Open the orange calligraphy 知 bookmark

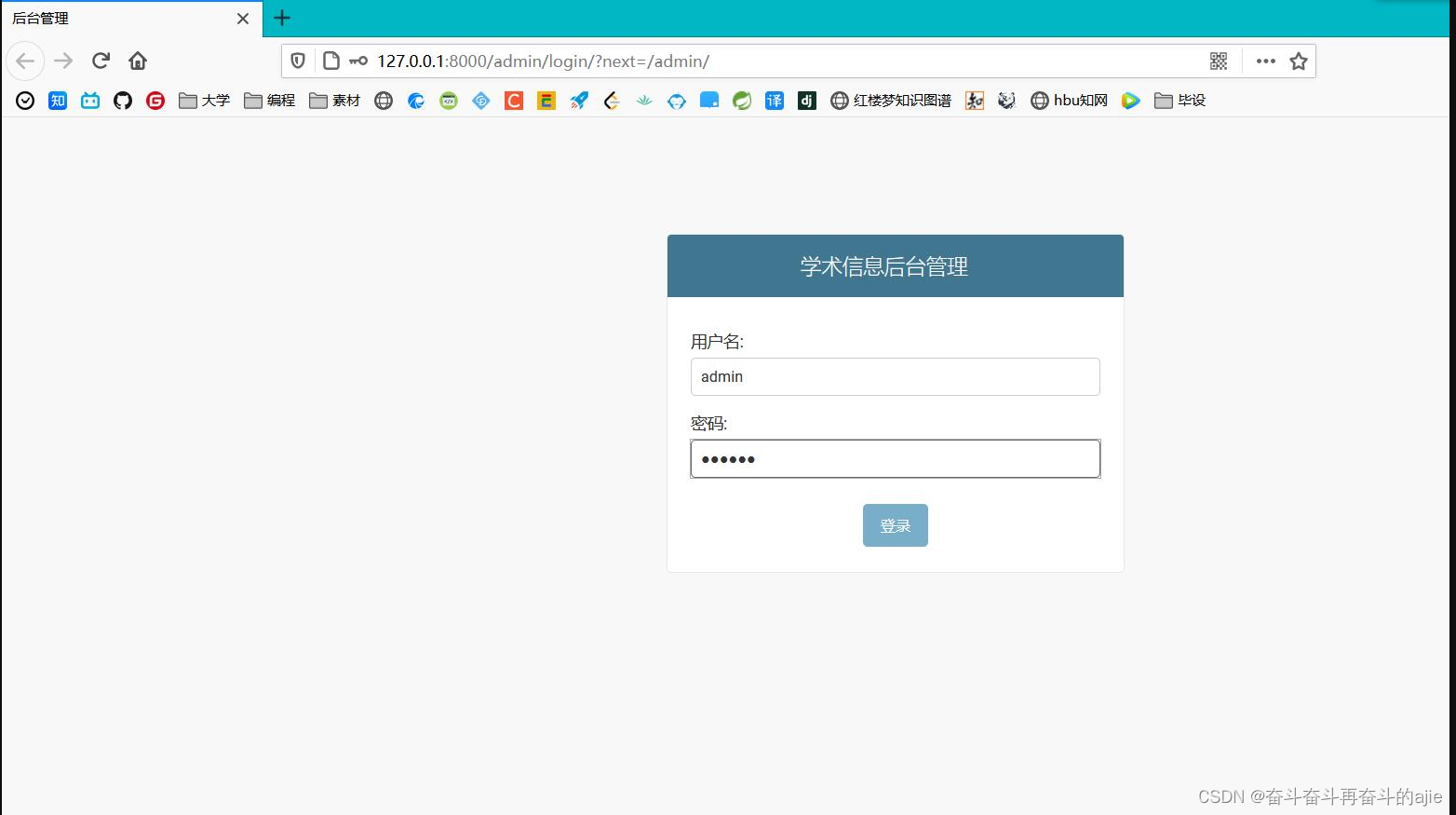pos(975,101)
